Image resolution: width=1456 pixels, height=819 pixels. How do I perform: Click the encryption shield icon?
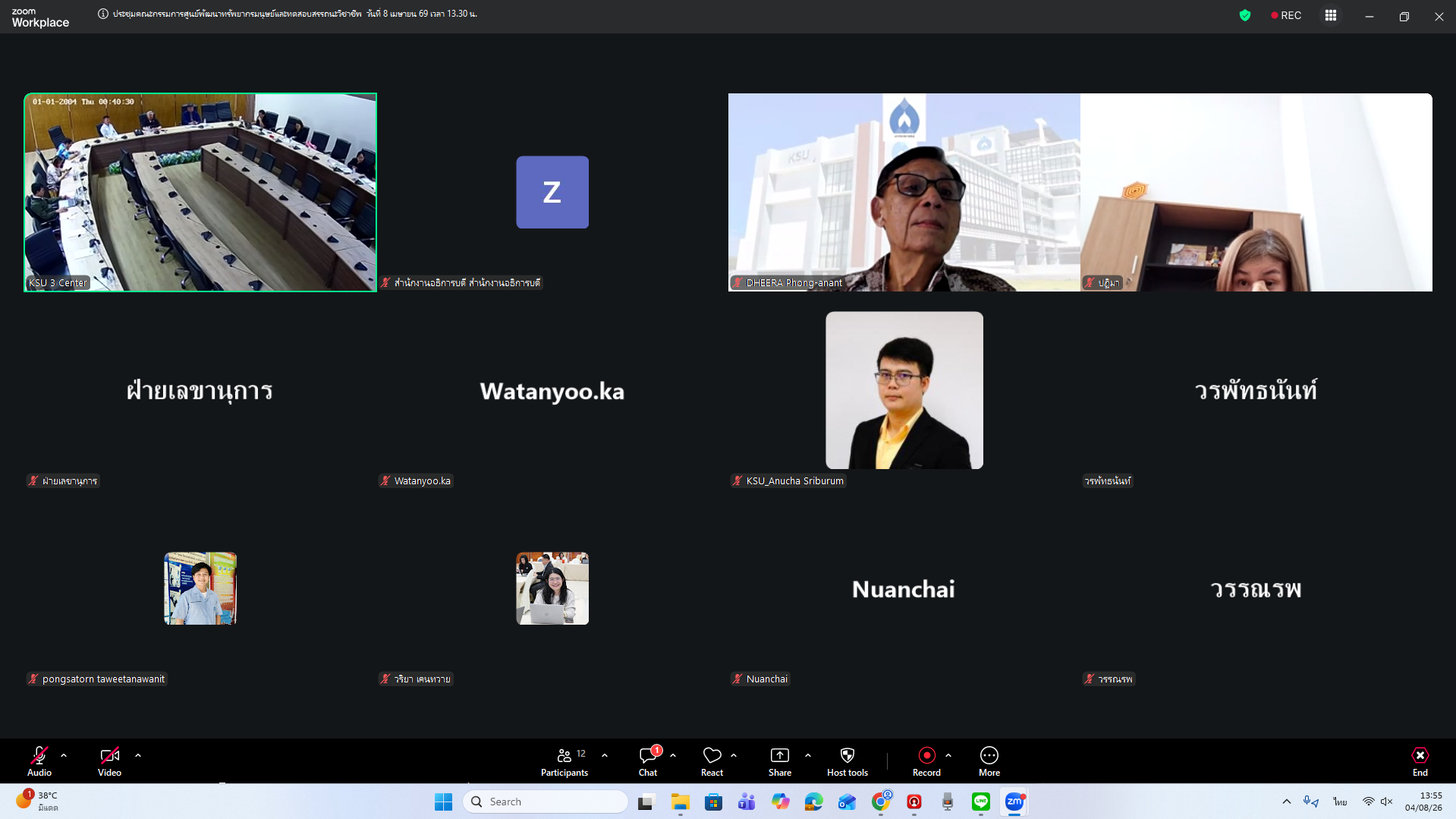click(x=1245, y=15)
